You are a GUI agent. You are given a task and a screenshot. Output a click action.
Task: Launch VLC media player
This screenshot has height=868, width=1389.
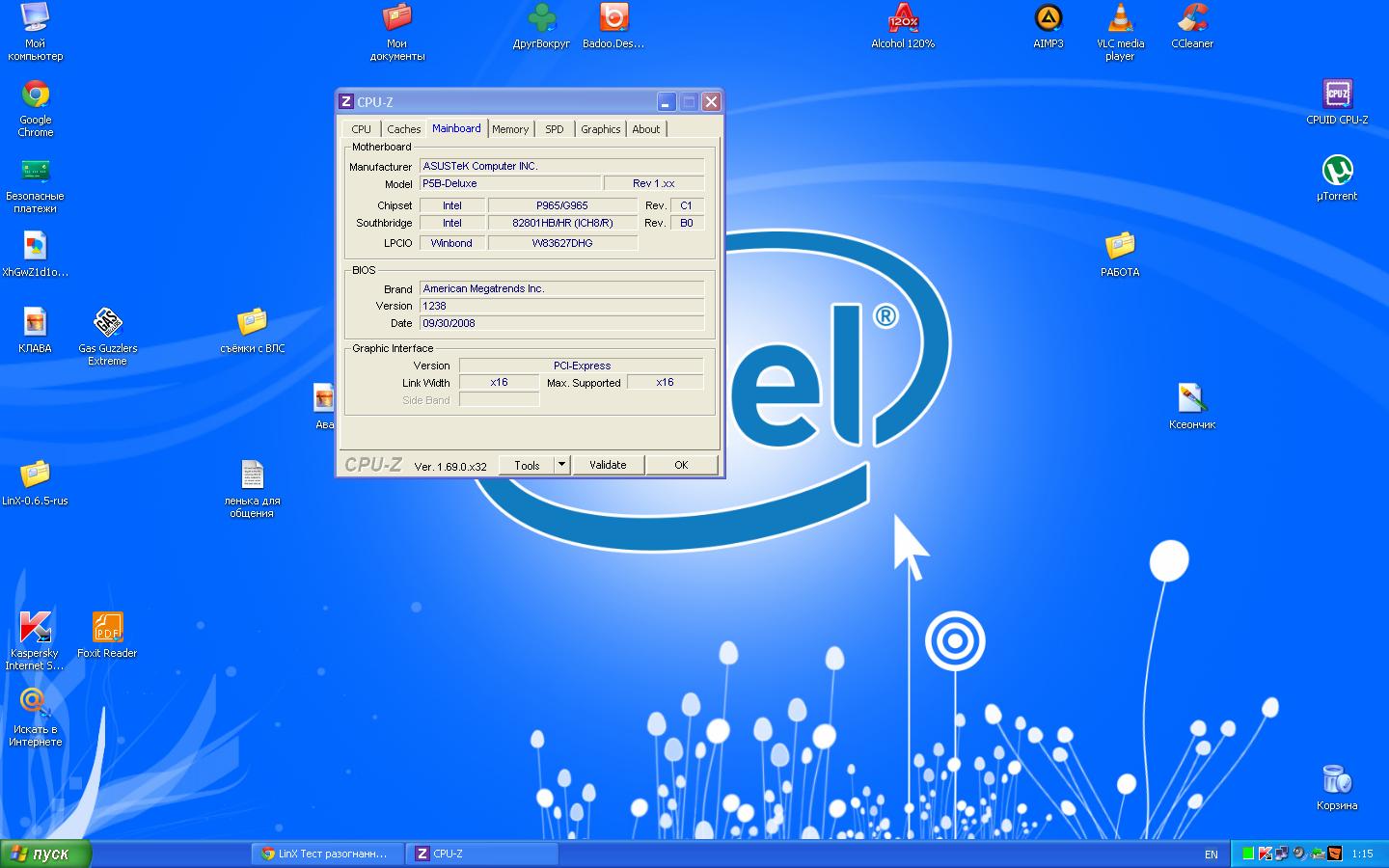pyautogui.click(x=1120, y=32)
